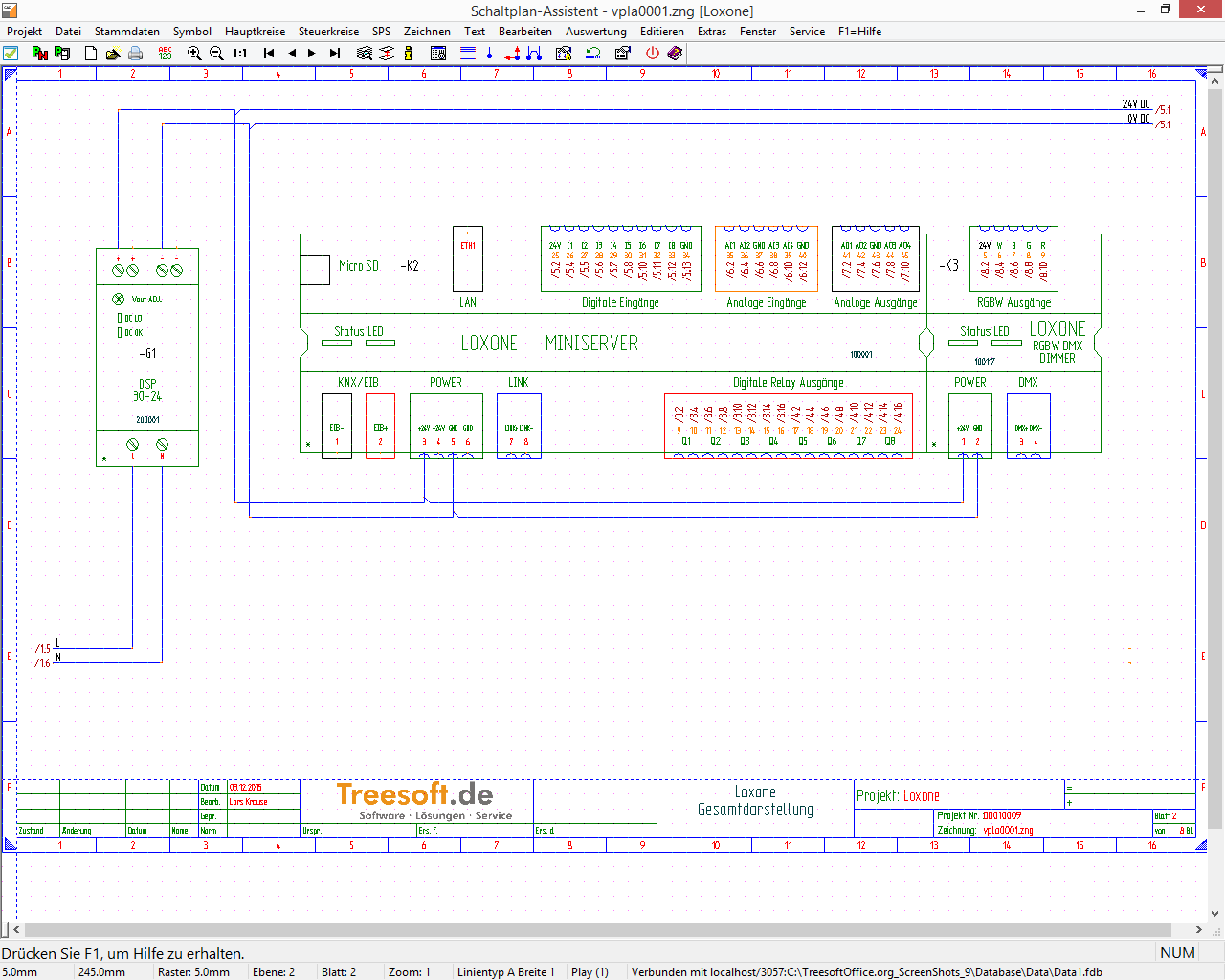The image size is (1225, 980).
Task: Go to next sheet arrow
Action: [312, 54]
